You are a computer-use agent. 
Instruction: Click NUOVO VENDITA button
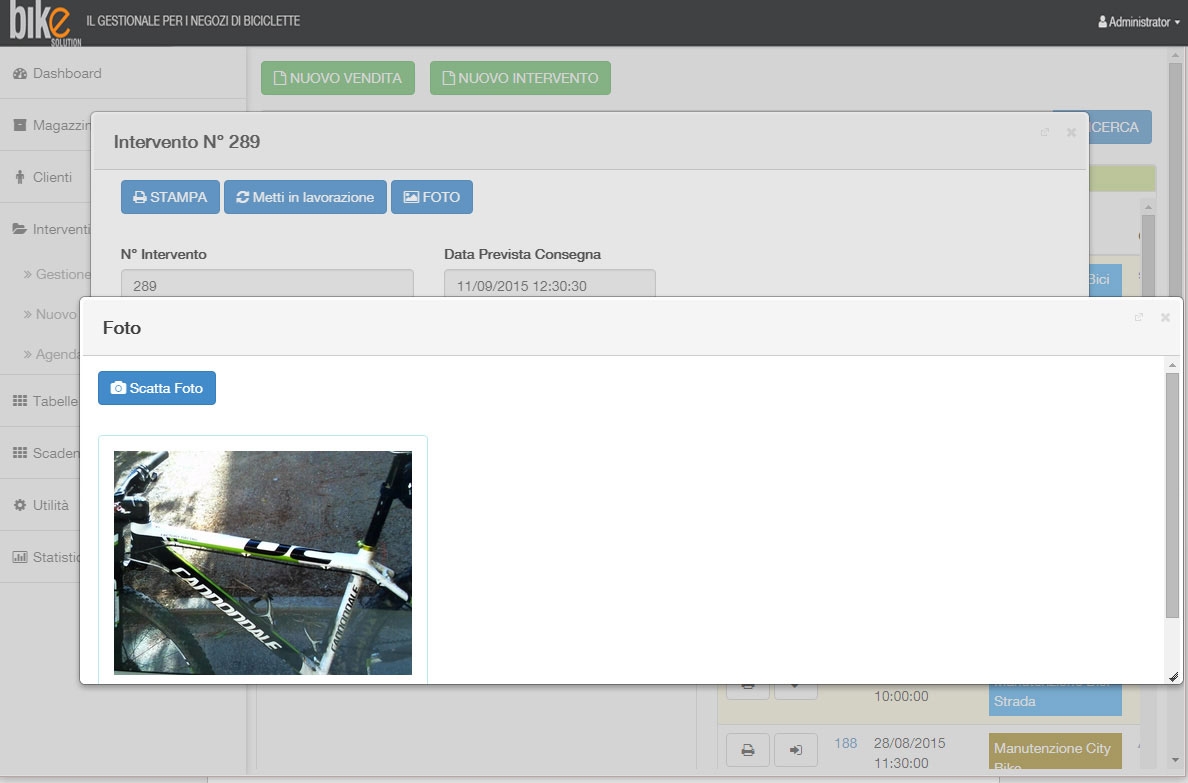[338, 78]
